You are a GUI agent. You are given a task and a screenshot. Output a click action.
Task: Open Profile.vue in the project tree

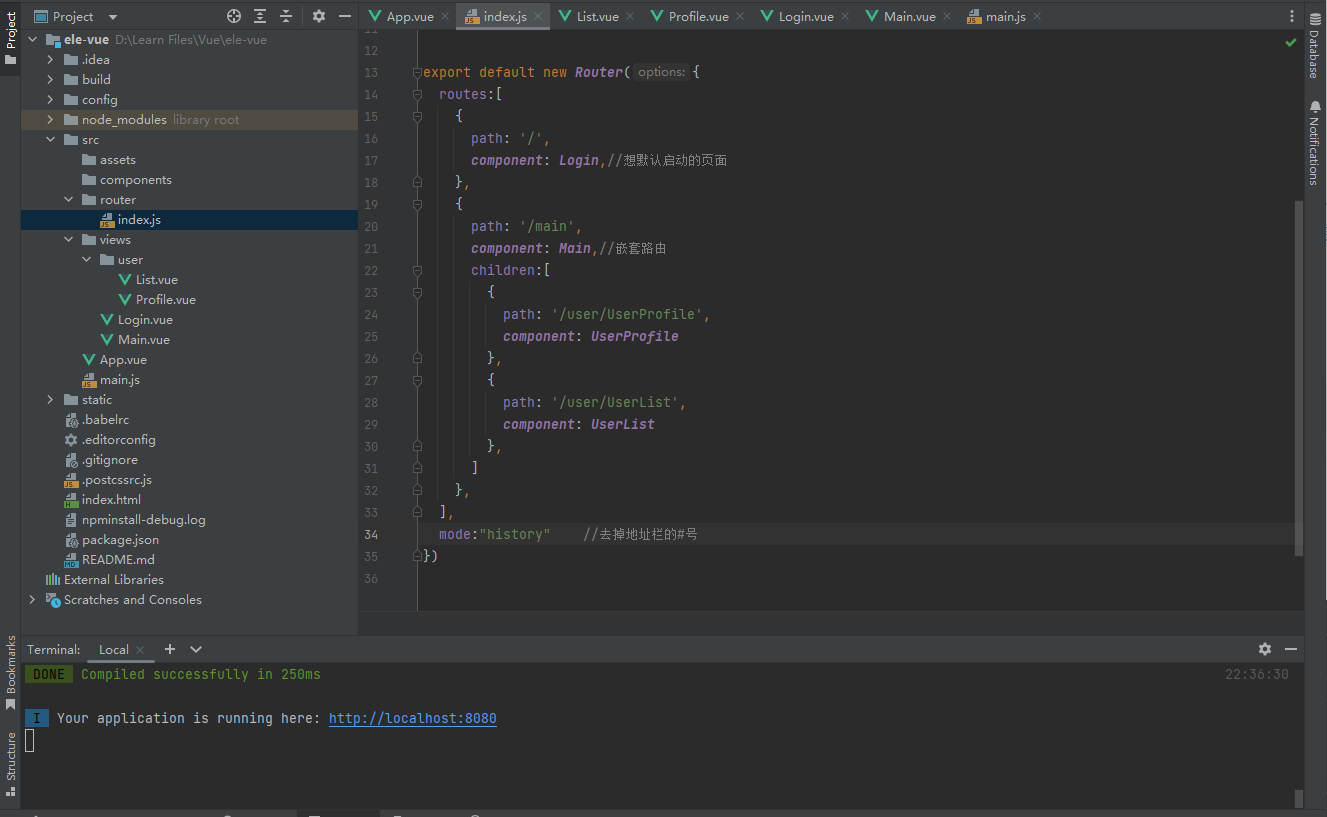point(165,300)
